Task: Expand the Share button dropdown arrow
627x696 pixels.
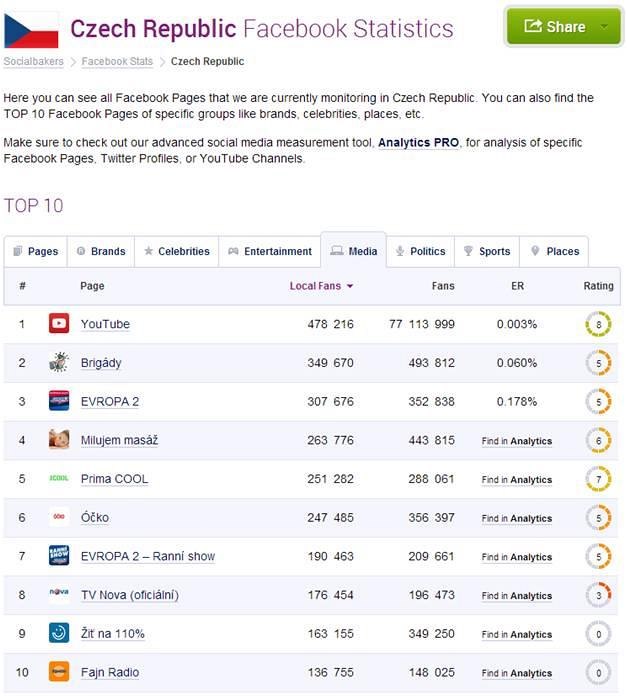Action: 604,27
